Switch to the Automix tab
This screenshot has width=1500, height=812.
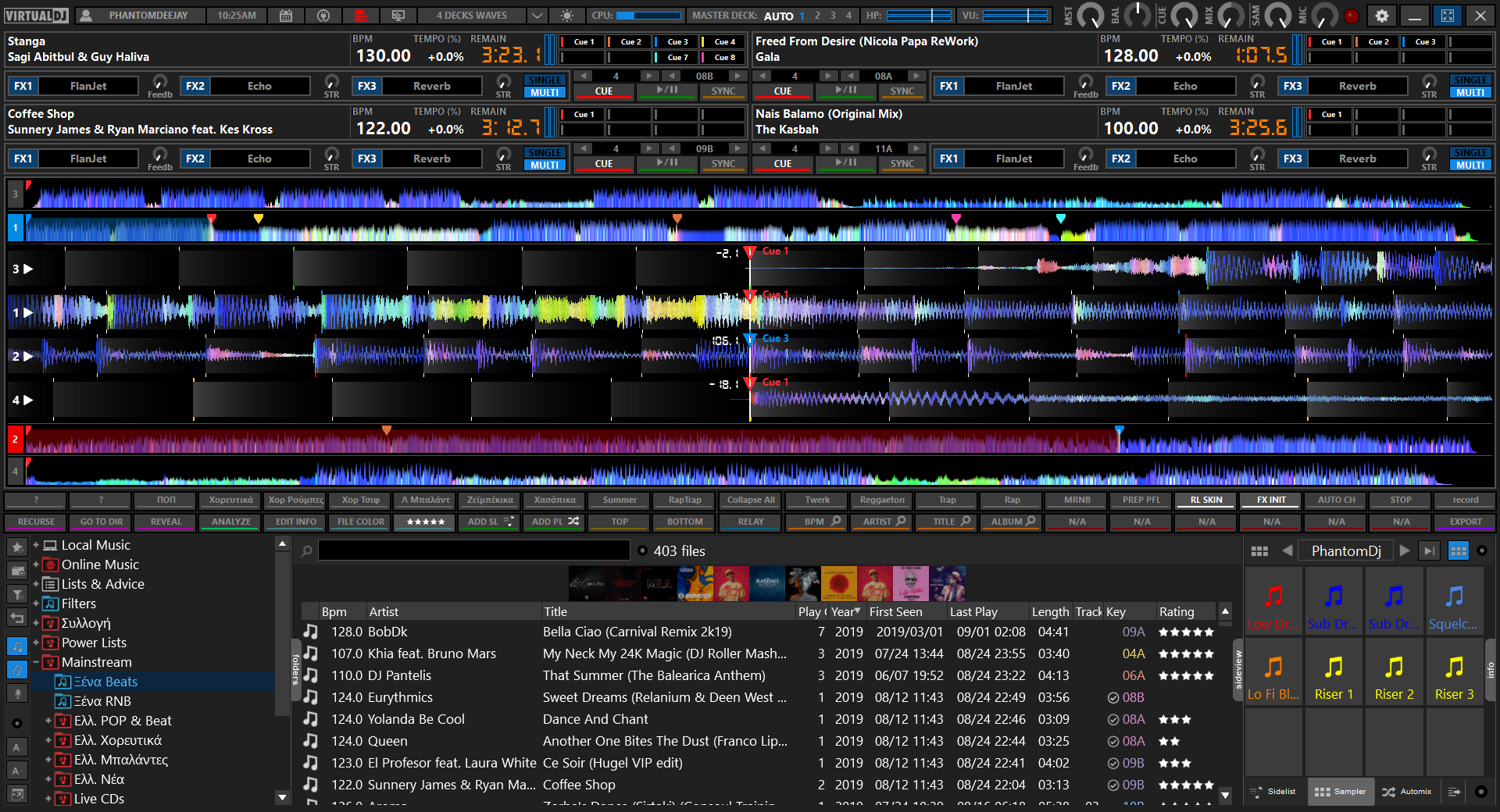1406,792
